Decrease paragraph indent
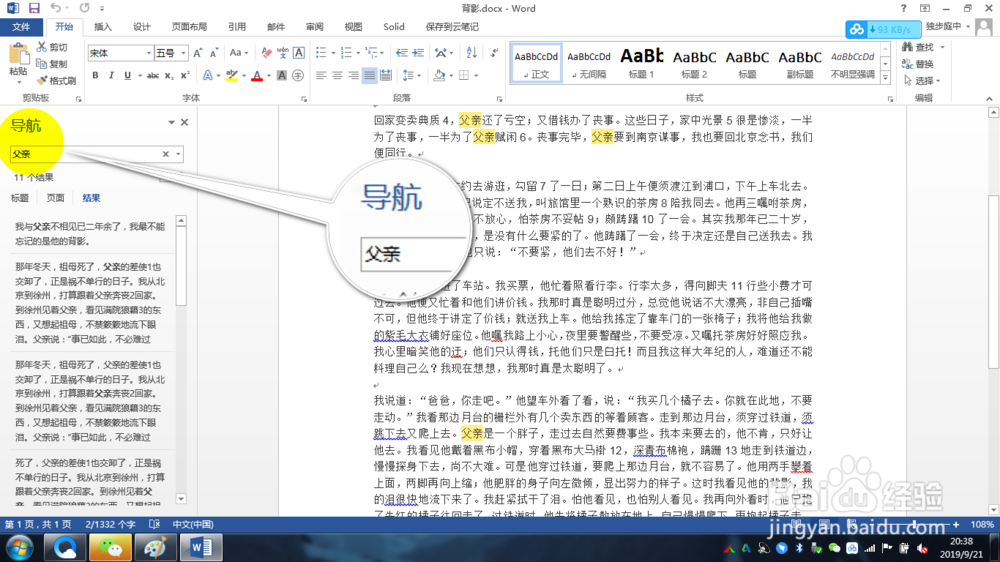Screen dimensions: 1000x562 (x=402, y=53)
